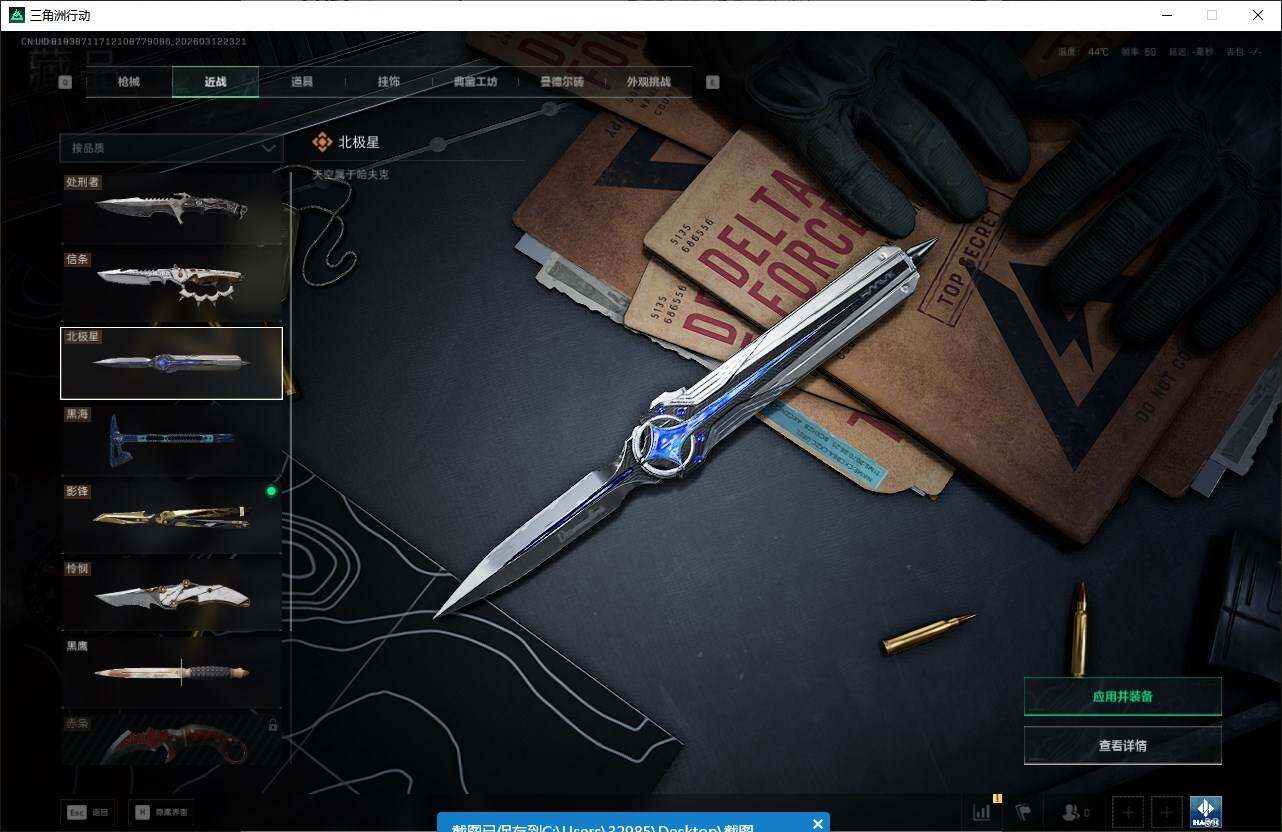Select the 黑鹰 dagger skin

click(171, 671)
